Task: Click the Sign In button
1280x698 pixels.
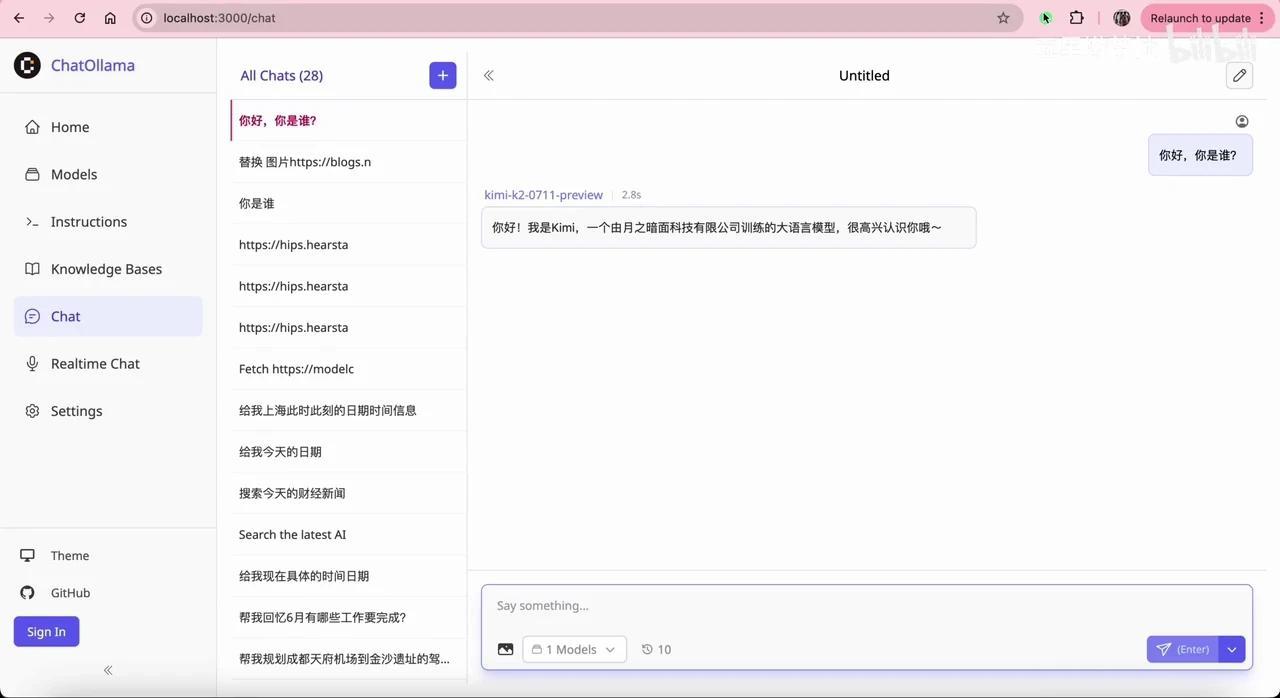Action: tap(46, 632)
